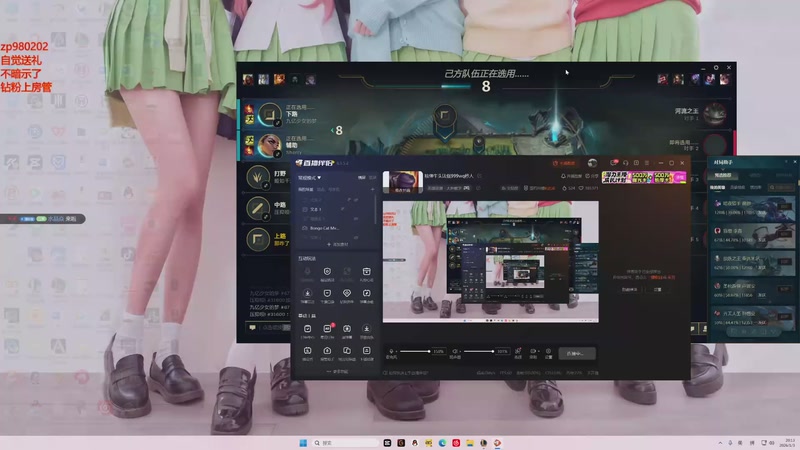Open download icon in 直播工具 section
The width and height of the screenshot is (800, 450).
click(366, 331)
